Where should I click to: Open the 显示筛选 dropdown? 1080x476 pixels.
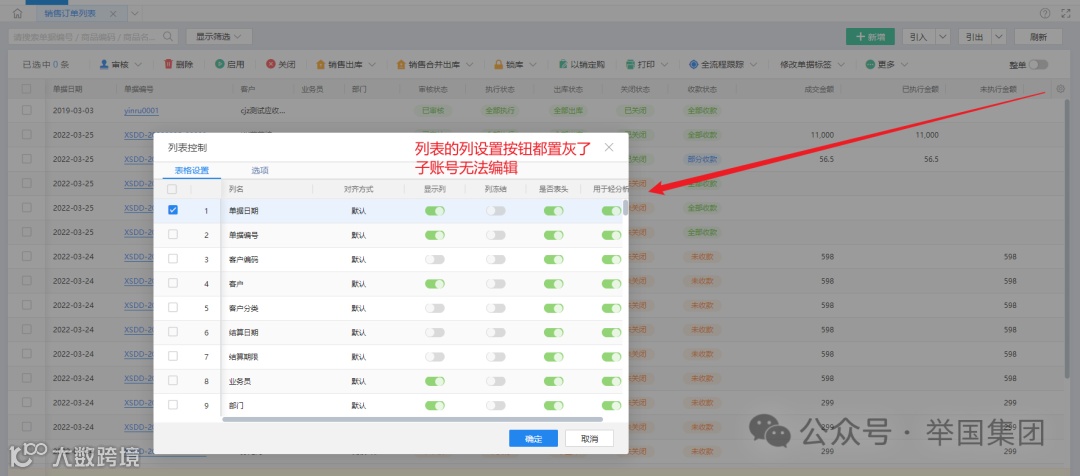219,37
